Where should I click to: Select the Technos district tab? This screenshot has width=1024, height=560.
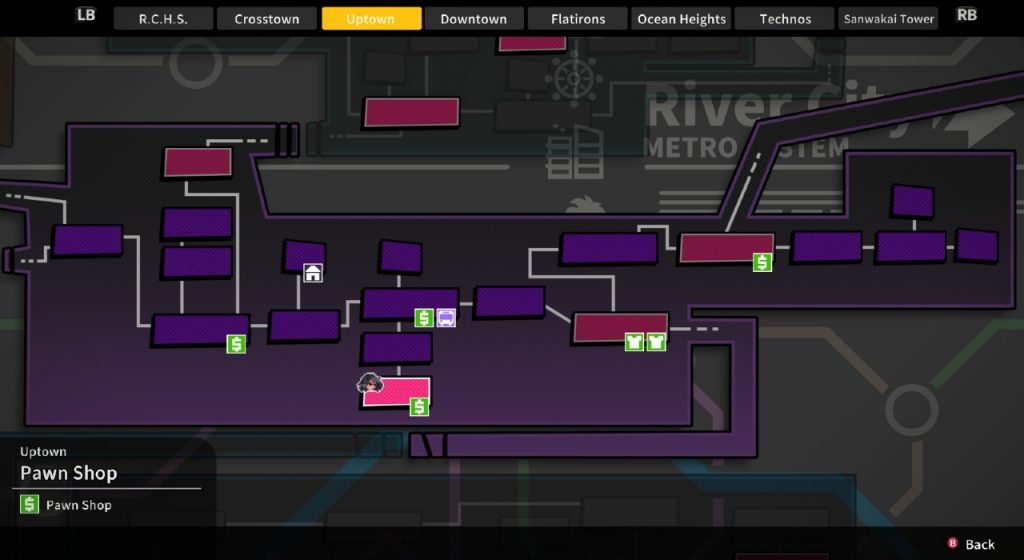[x=785, y=19]
